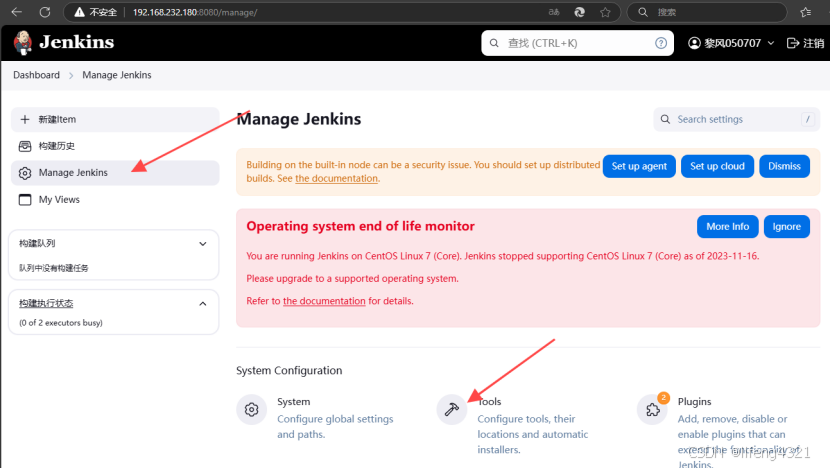Click the orange badge showing 2 on Plugins

click(x=663, y=397)
